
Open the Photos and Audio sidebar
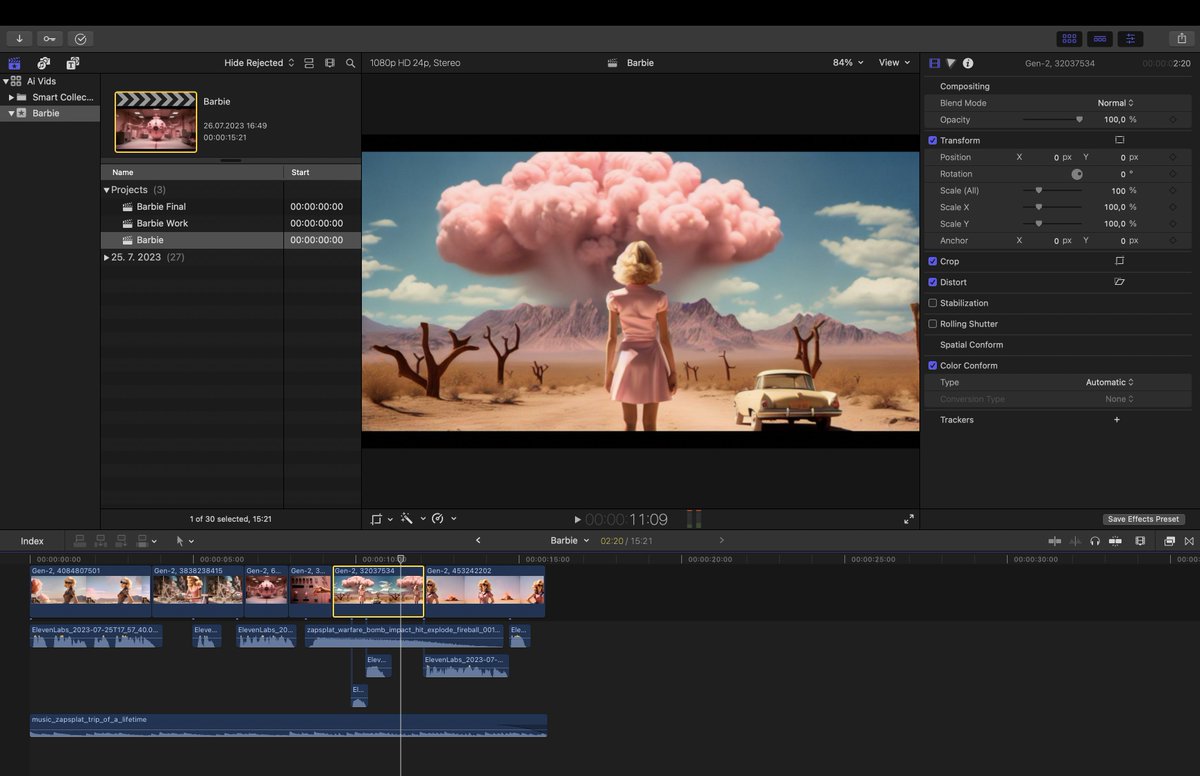(x=43, y=63)
